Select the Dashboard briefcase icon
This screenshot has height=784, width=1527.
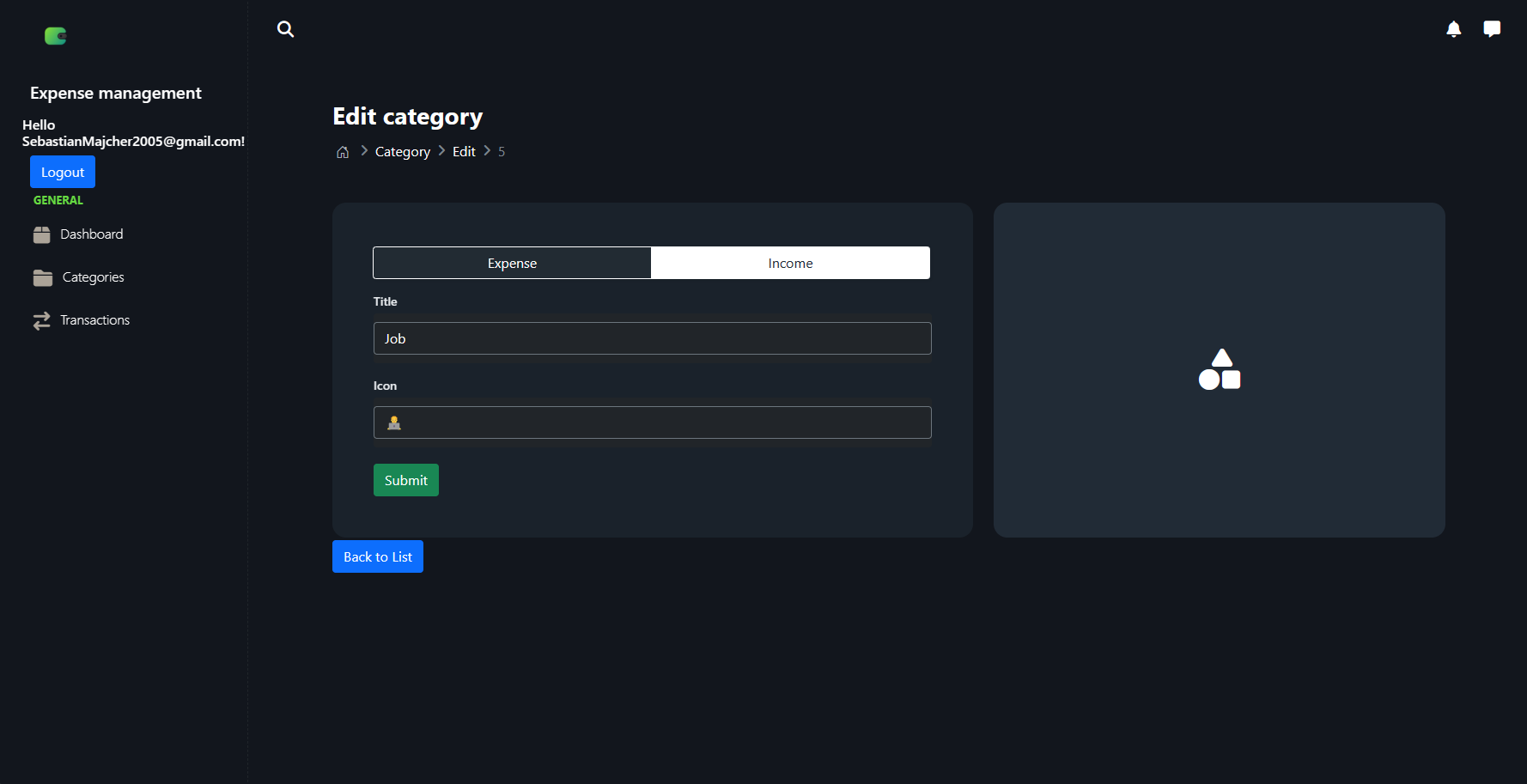pyautogui.click(x=43, y=234)
